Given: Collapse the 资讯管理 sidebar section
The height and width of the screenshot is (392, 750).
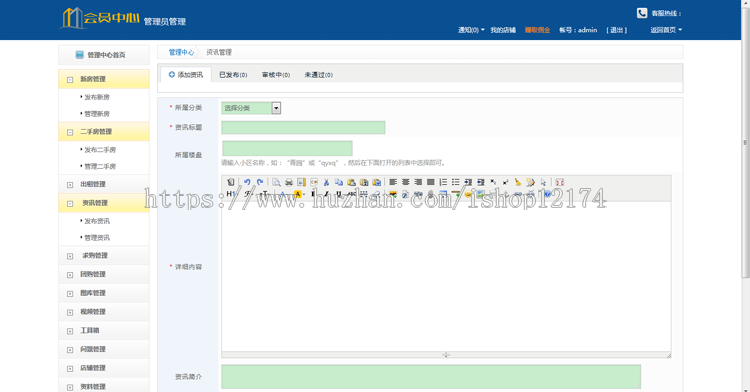Looking at the screenshot, I should pyautogui.click(x=70, y=204).
